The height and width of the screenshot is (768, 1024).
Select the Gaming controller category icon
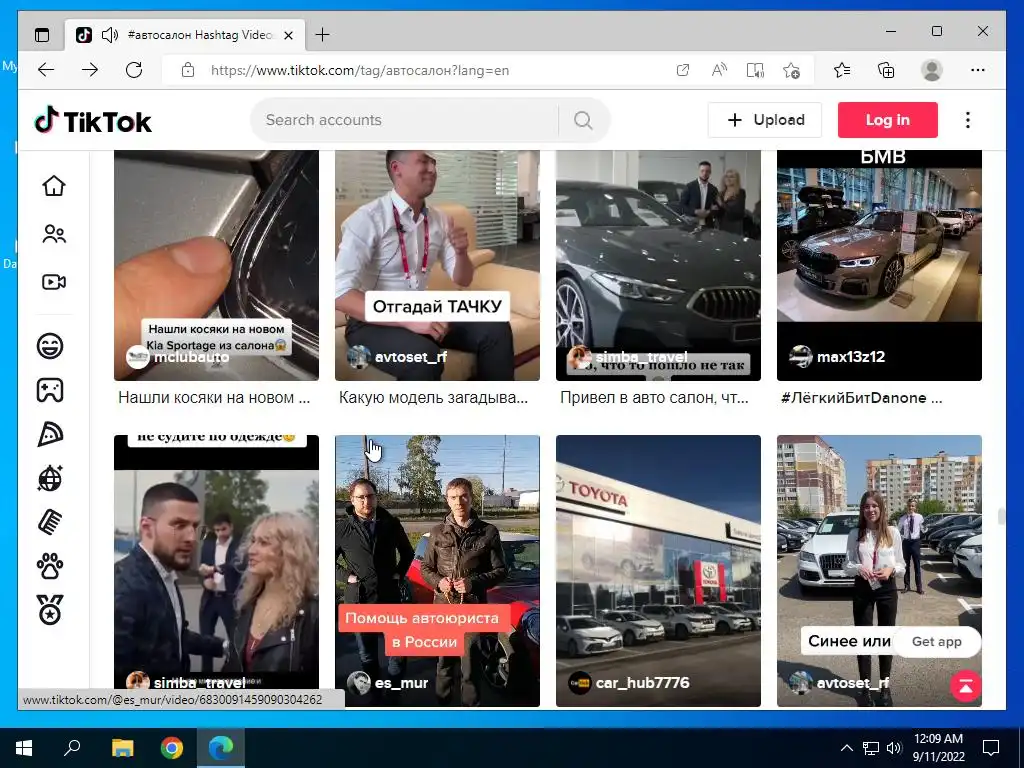50,390
